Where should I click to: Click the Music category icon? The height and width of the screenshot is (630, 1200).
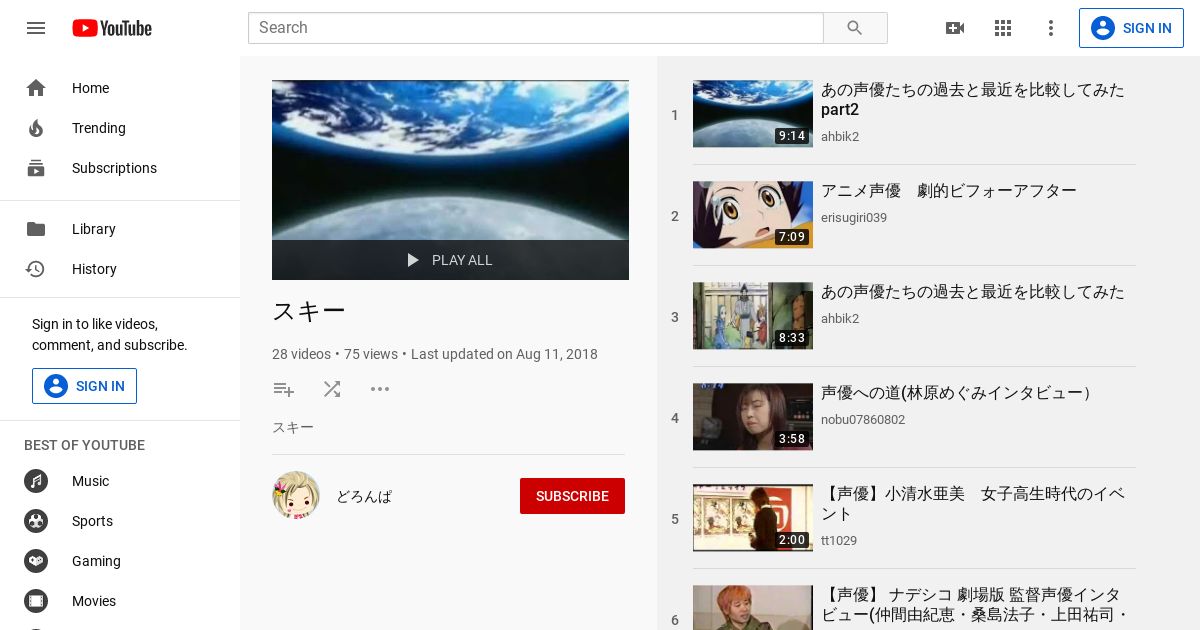click(36, 481)
